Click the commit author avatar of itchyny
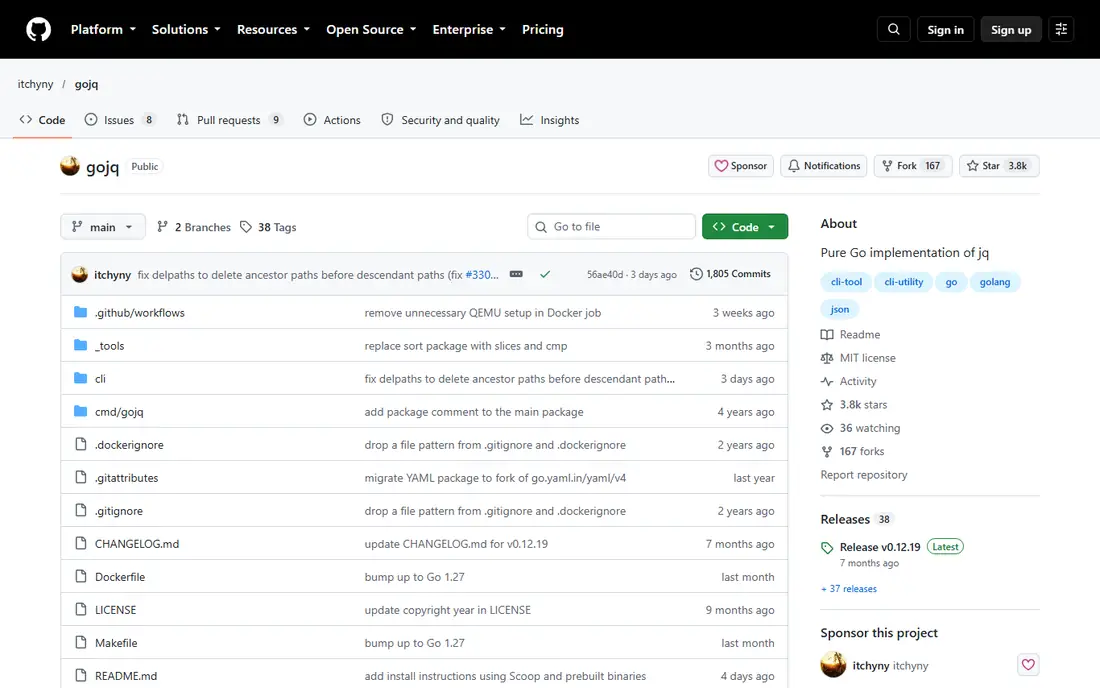This screenshot has height=688, width=1100. click(x=79, y=274)
